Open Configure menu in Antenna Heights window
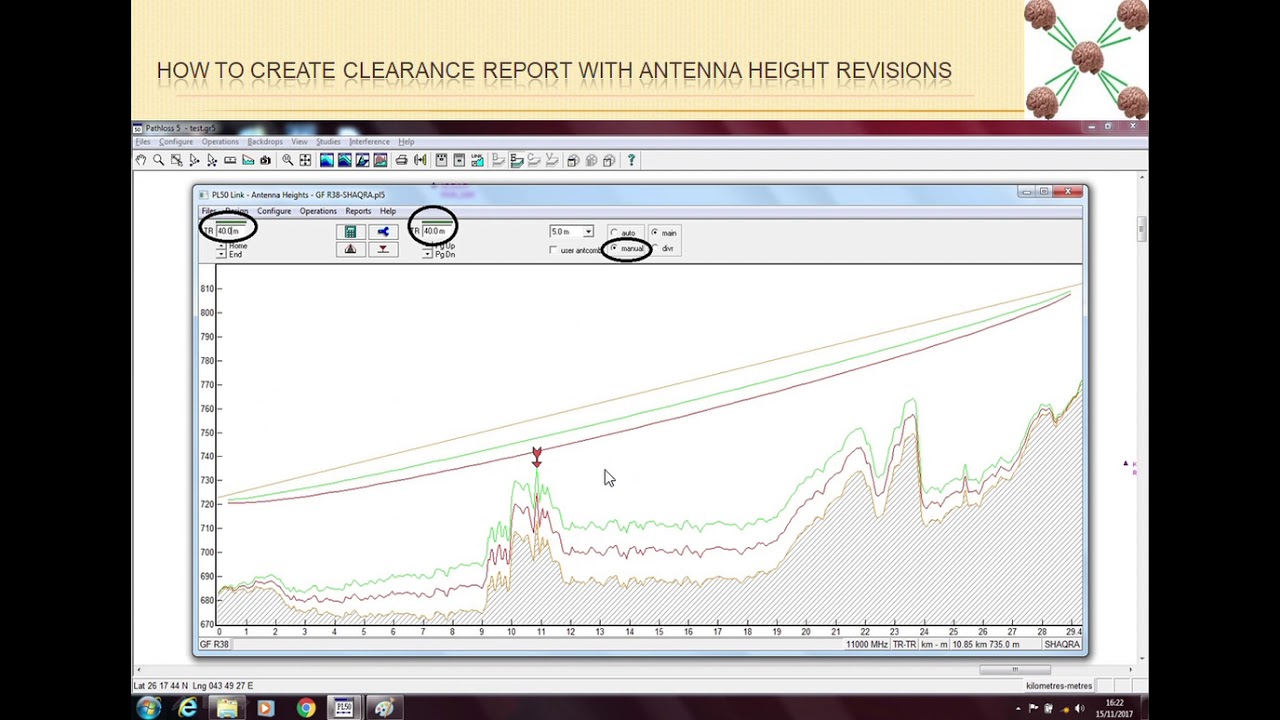 pyautogui.click(x=273, y=211)
